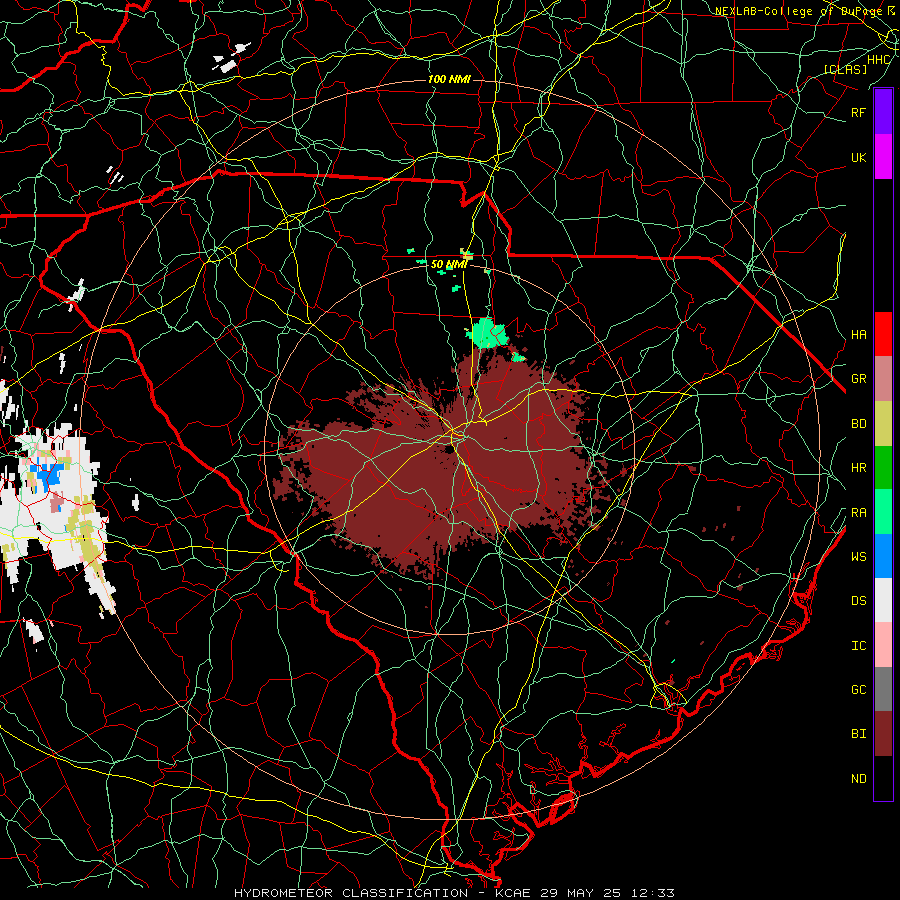Pick the light pink IC legend swatch

pyautogui.click(x=883, y=645)
